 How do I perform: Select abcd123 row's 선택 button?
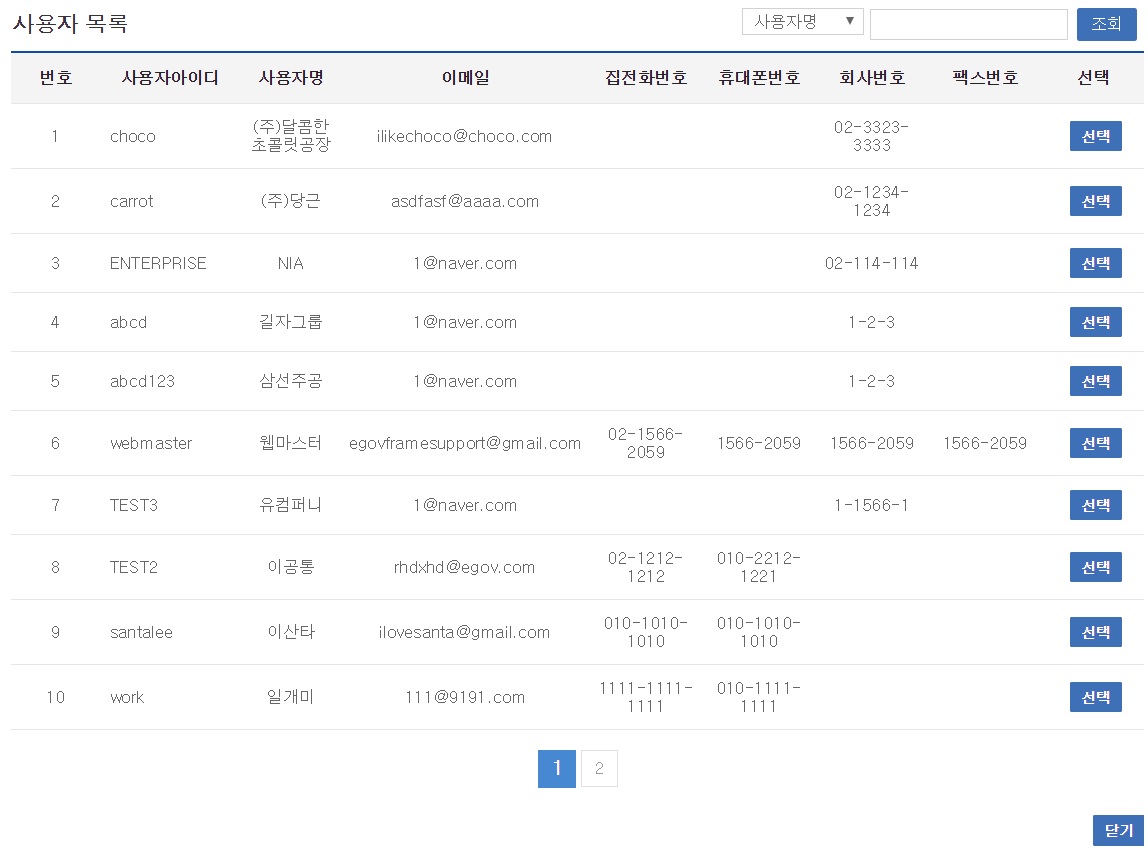(1095, 381)
